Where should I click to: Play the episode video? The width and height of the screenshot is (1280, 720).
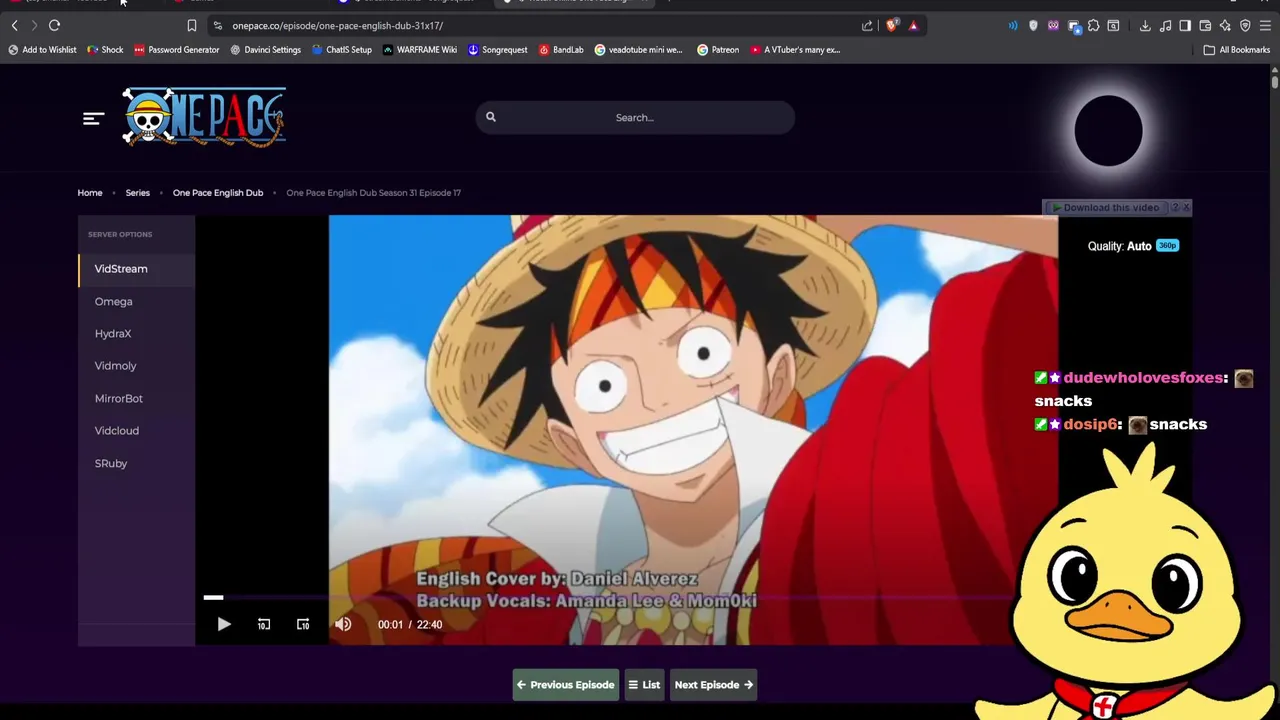tap(224, 624)
